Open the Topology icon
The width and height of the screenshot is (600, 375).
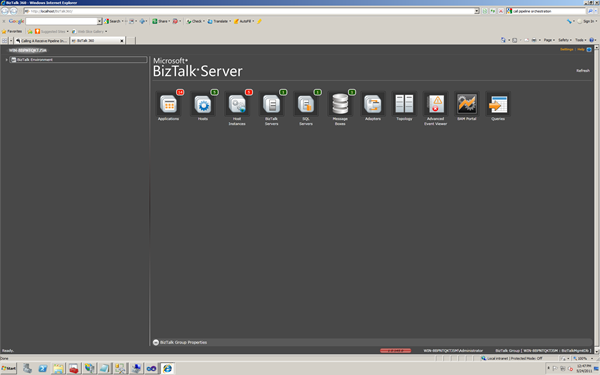pos(404,104)
